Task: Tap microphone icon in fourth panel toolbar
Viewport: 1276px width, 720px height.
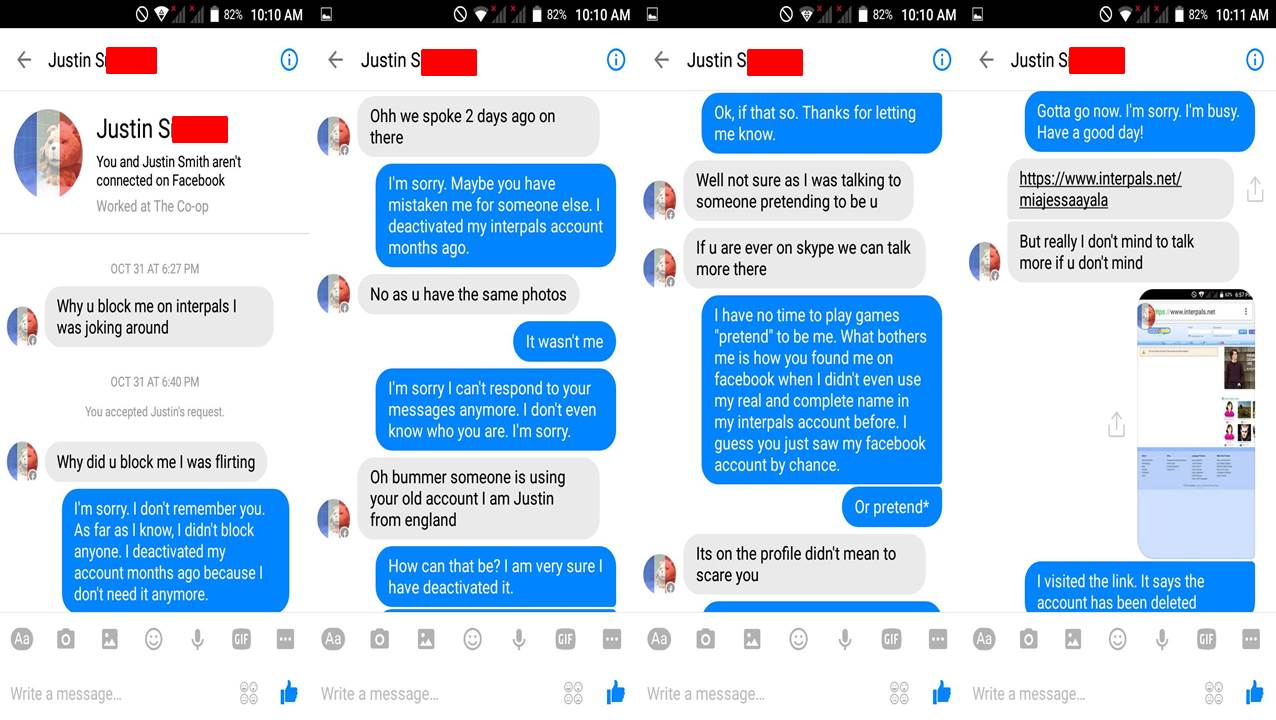Action: (x=1162, y=639)
